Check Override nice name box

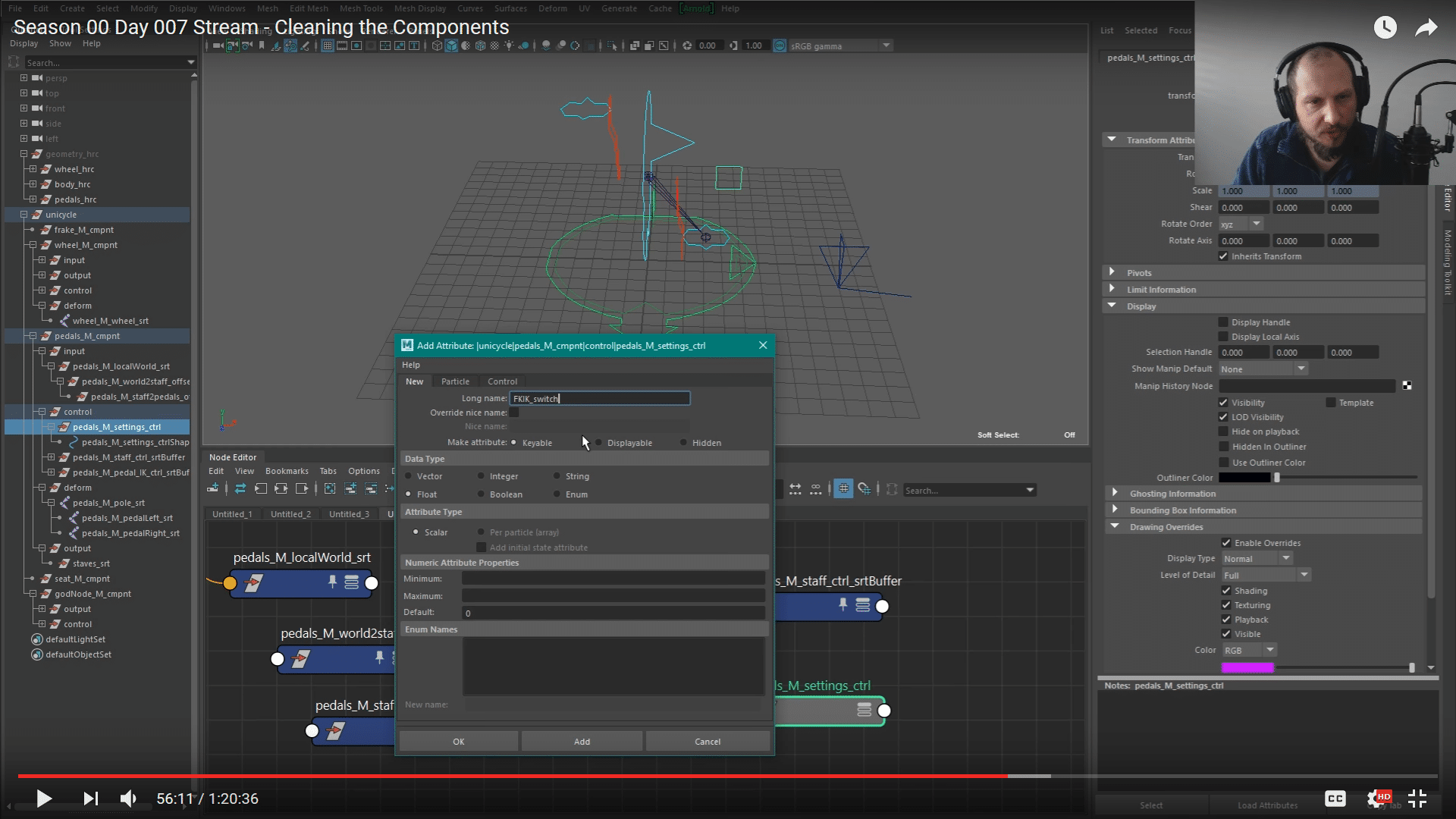pyautogui.click(x=514, y=413)
